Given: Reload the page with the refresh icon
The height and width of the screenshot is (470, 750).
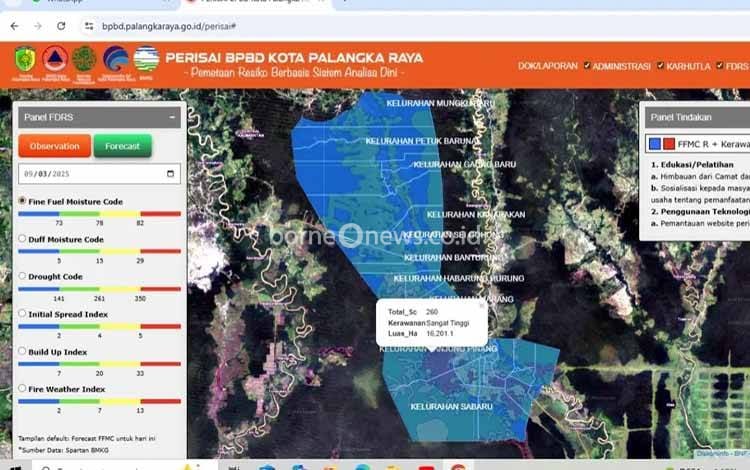Looking at the screenshot, I should point(61,26).
